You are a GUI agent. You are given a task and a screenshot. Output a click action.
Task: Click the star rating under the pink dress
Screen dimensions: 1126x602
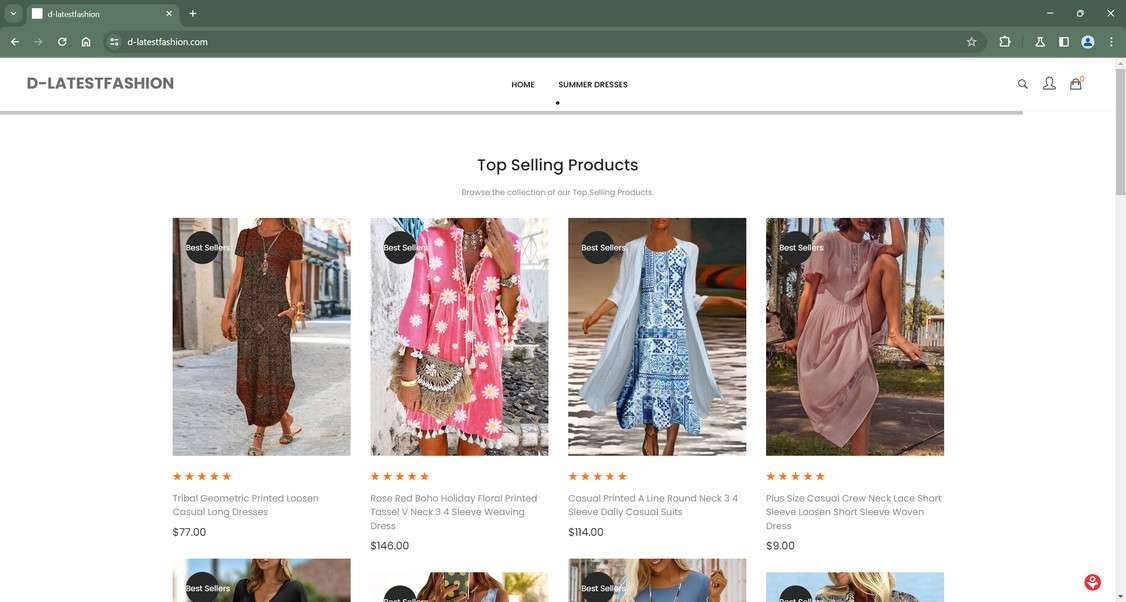pyautogui.click(x=398, y=477)
